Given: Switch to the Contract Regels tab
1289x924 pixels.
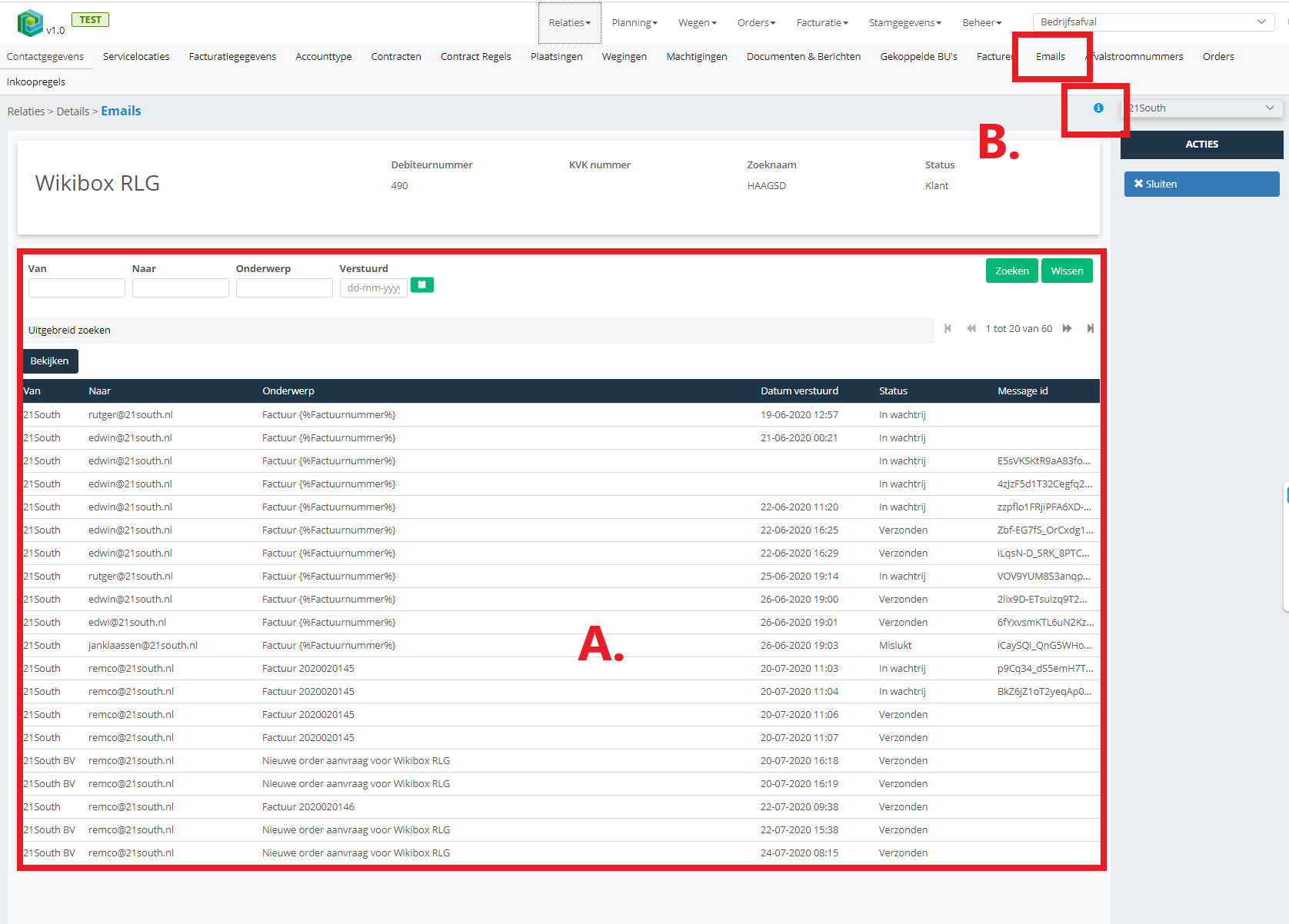Looking at the screenshot, I should coord(476,57).
